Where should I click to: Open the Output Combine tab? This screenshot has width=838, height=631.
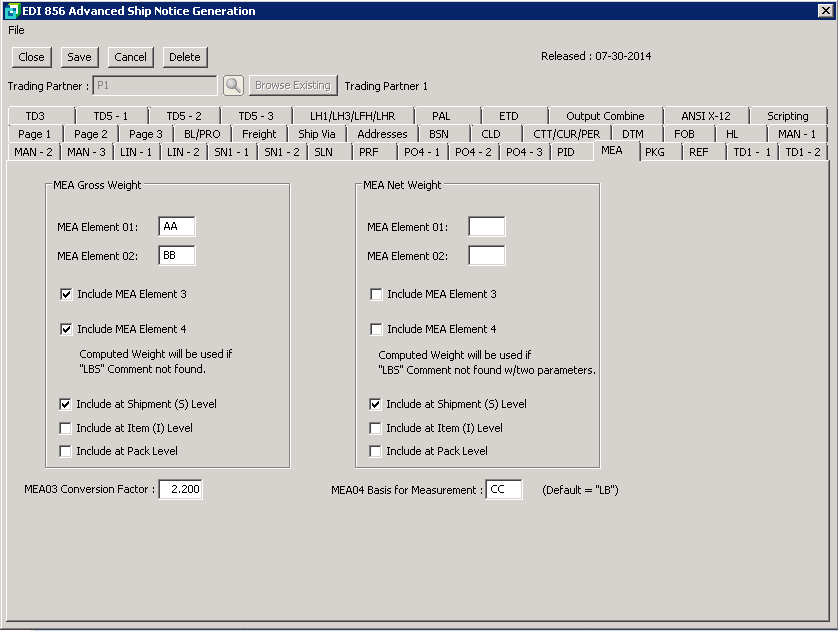pyautogui.click(x=605, y=116)
